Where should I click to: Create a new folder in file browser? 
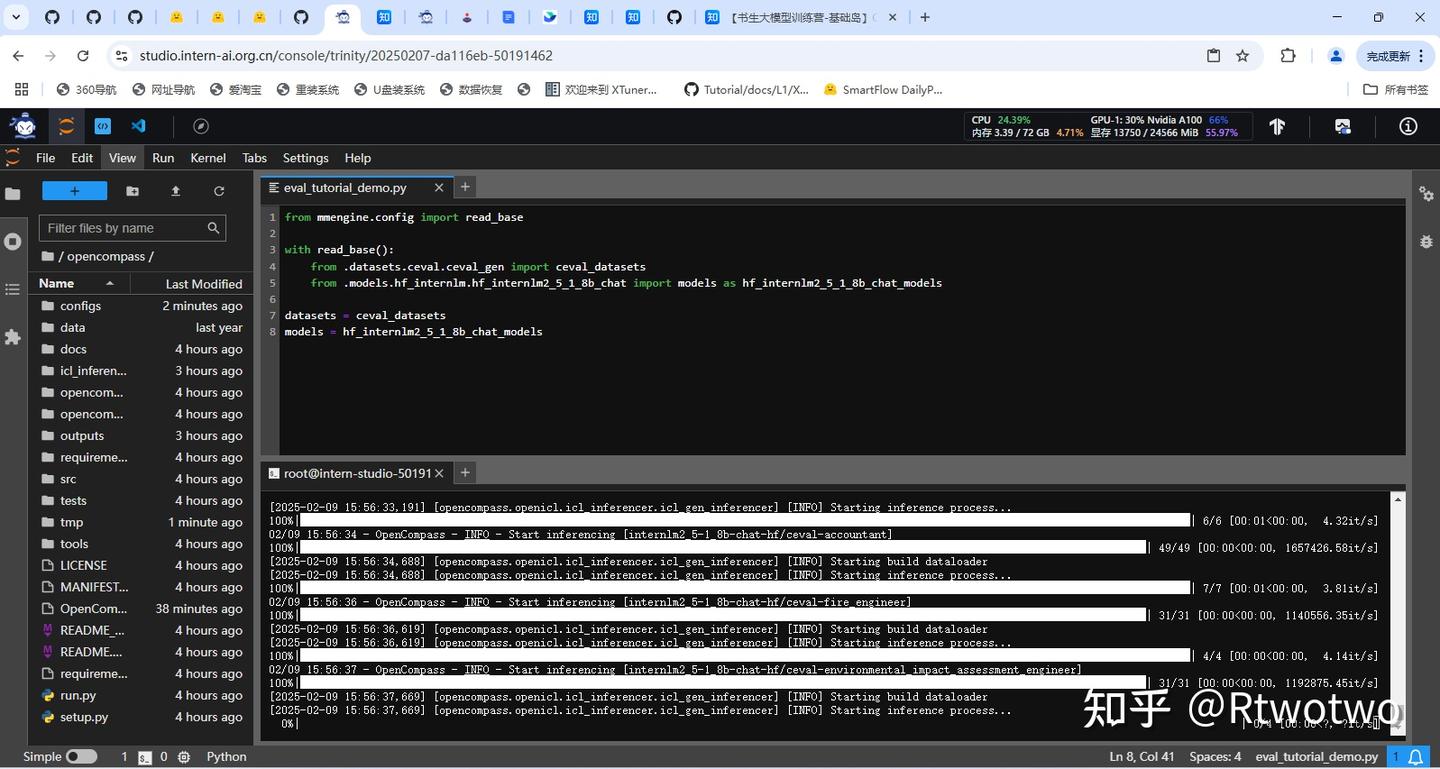[x=132, y=191]
